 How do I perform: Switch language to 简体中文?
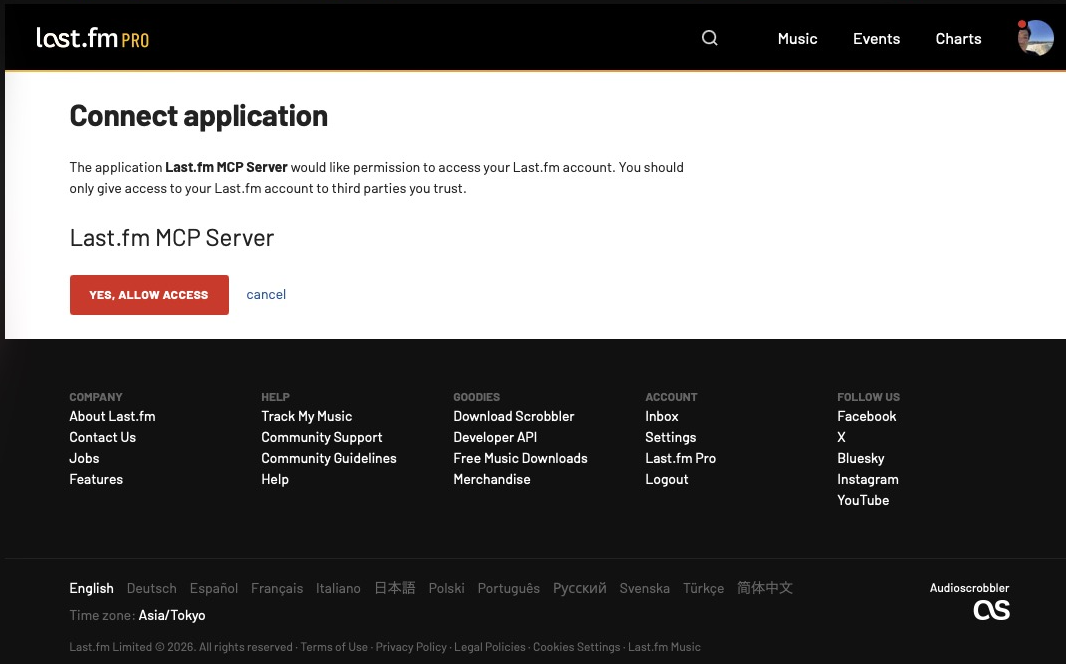click(765, 588)
